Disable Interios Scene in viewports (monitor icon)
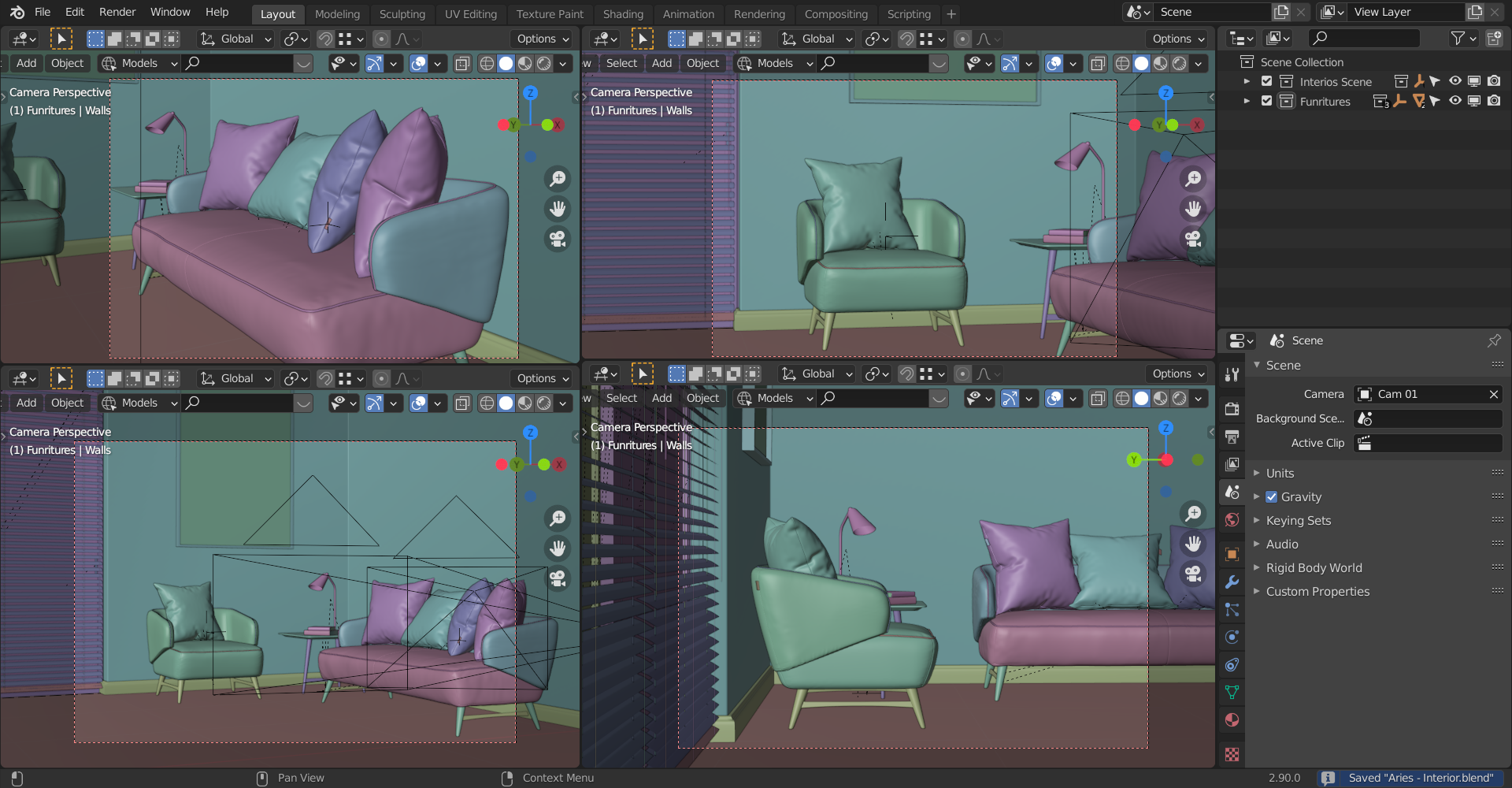This screenshot has width=1512, height=788. [1474, 81]
